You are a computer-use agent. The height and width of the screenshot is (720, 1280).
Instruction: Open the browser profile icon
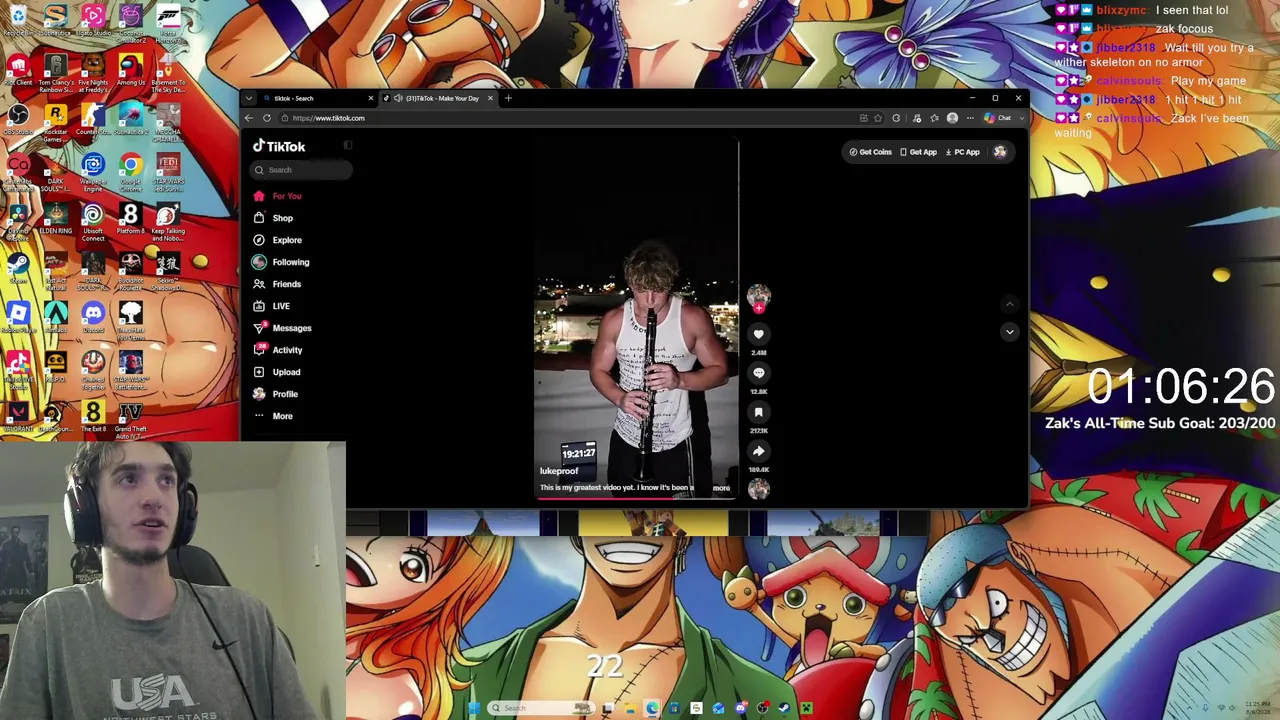click(952, 118)
